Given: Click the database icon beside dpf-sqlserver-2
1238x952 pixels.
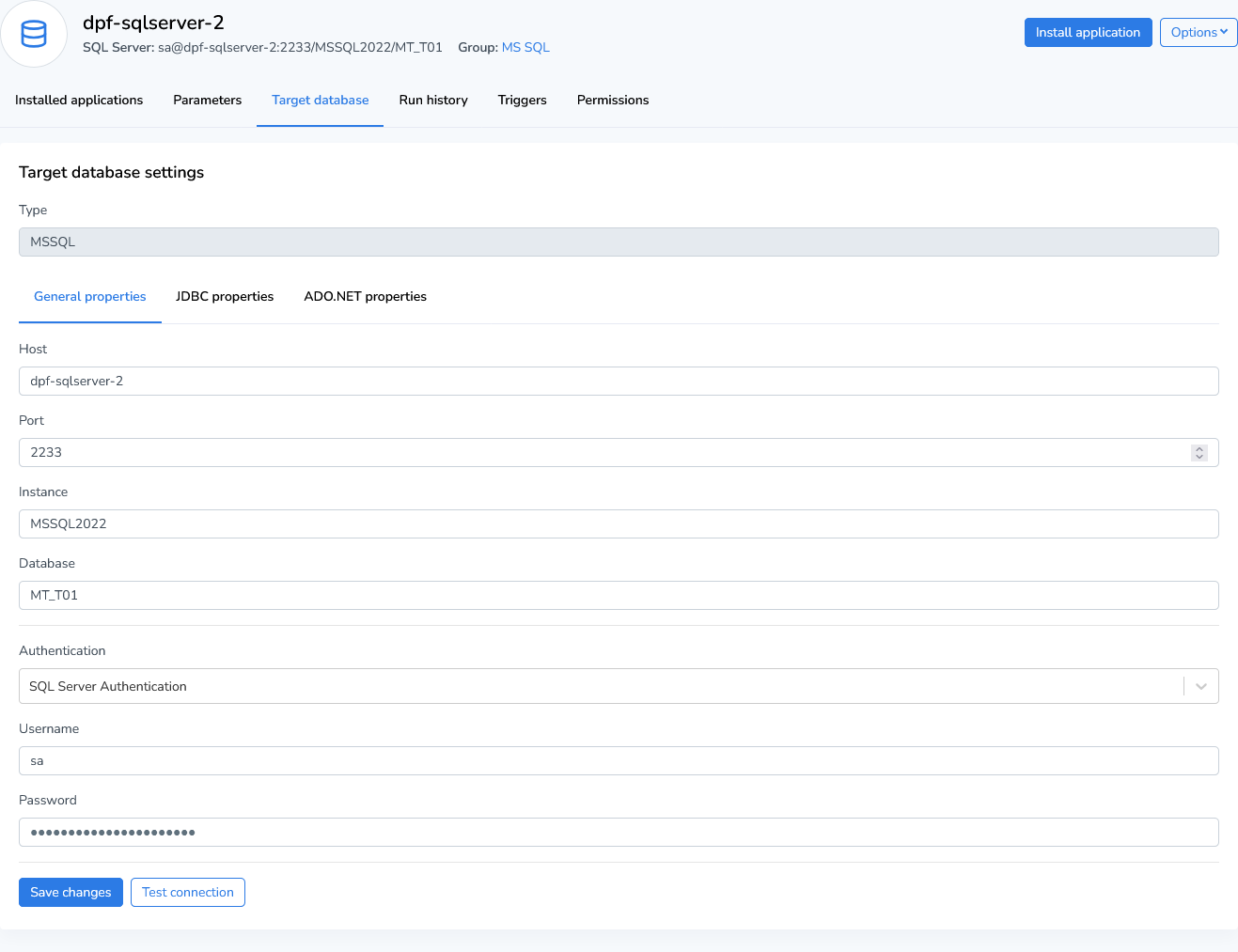Looking at the screenshot, I should (x=34, y=35).
